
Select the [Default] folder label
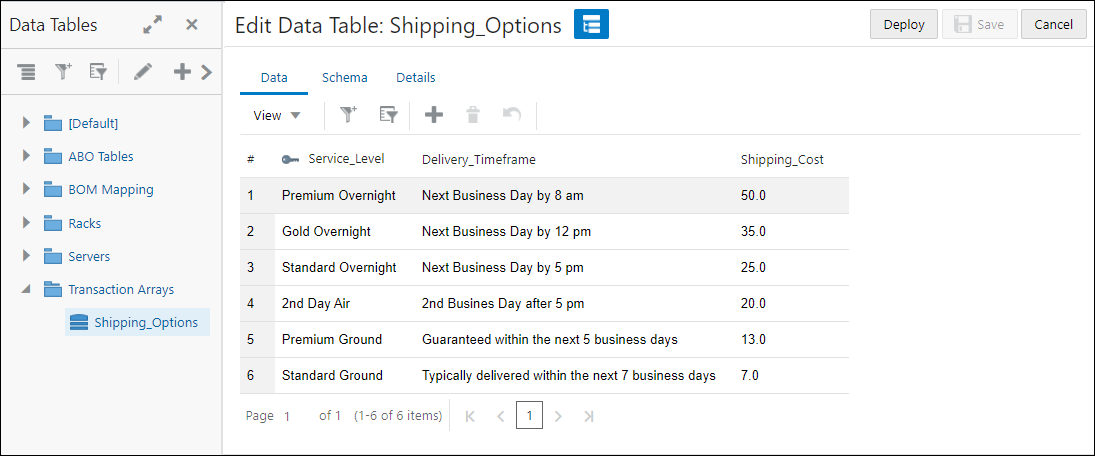point(93,124)
